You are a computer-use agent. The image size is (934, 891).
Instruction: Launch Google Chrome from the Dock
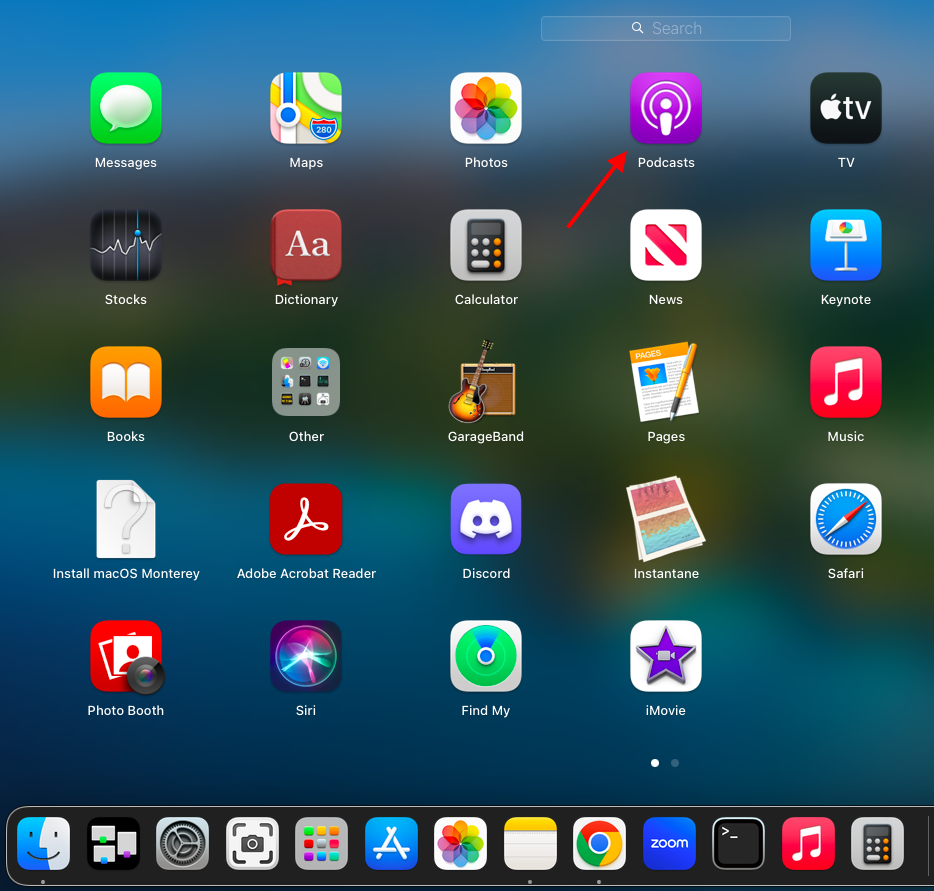[599, 843]
